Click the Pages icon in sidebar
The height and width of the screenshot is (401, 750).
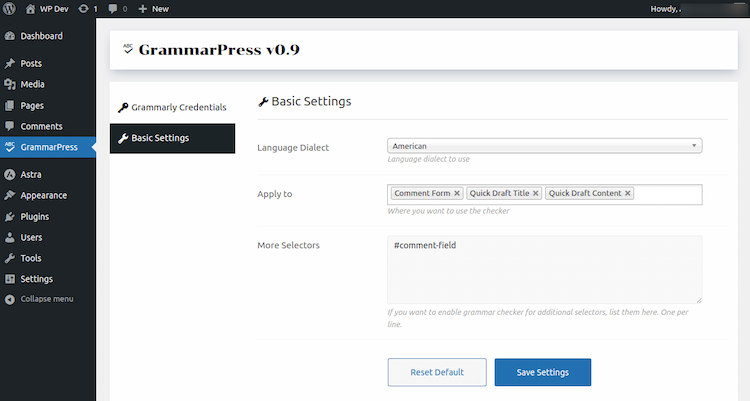[x=10, y=105]
